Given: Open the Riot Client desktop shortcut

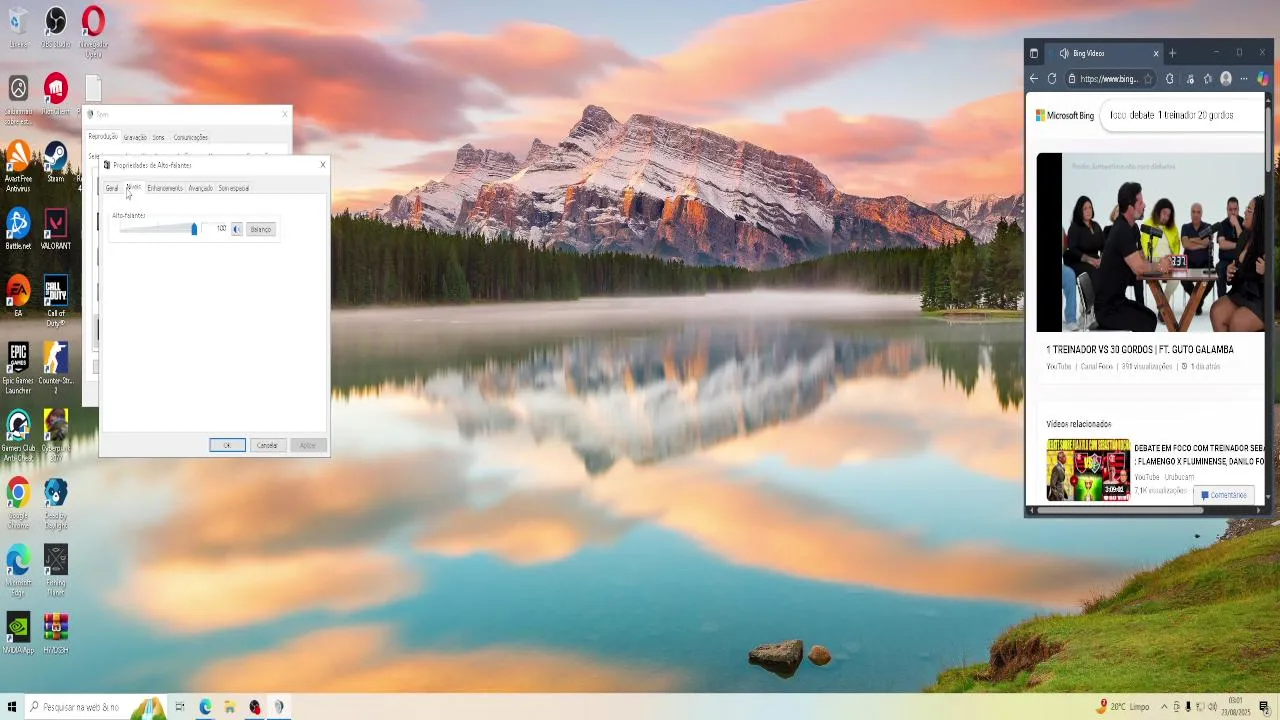Looking at the screenshot, I should [x=55, y=94].
